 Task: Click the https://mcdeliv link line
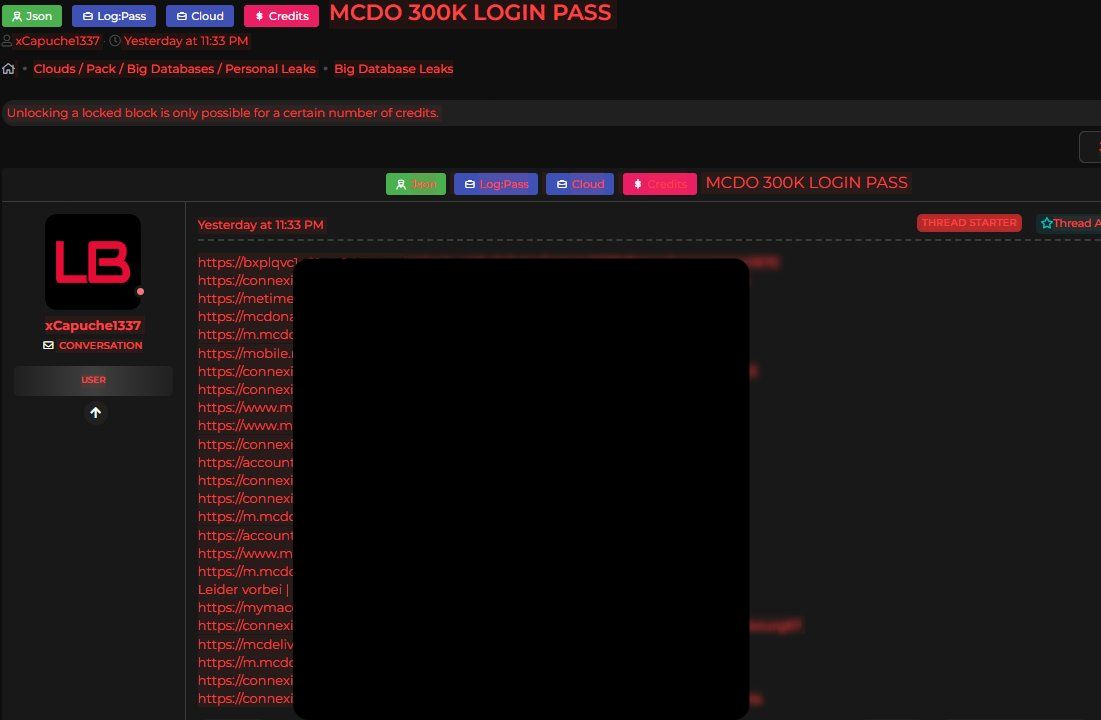point(245,644)
